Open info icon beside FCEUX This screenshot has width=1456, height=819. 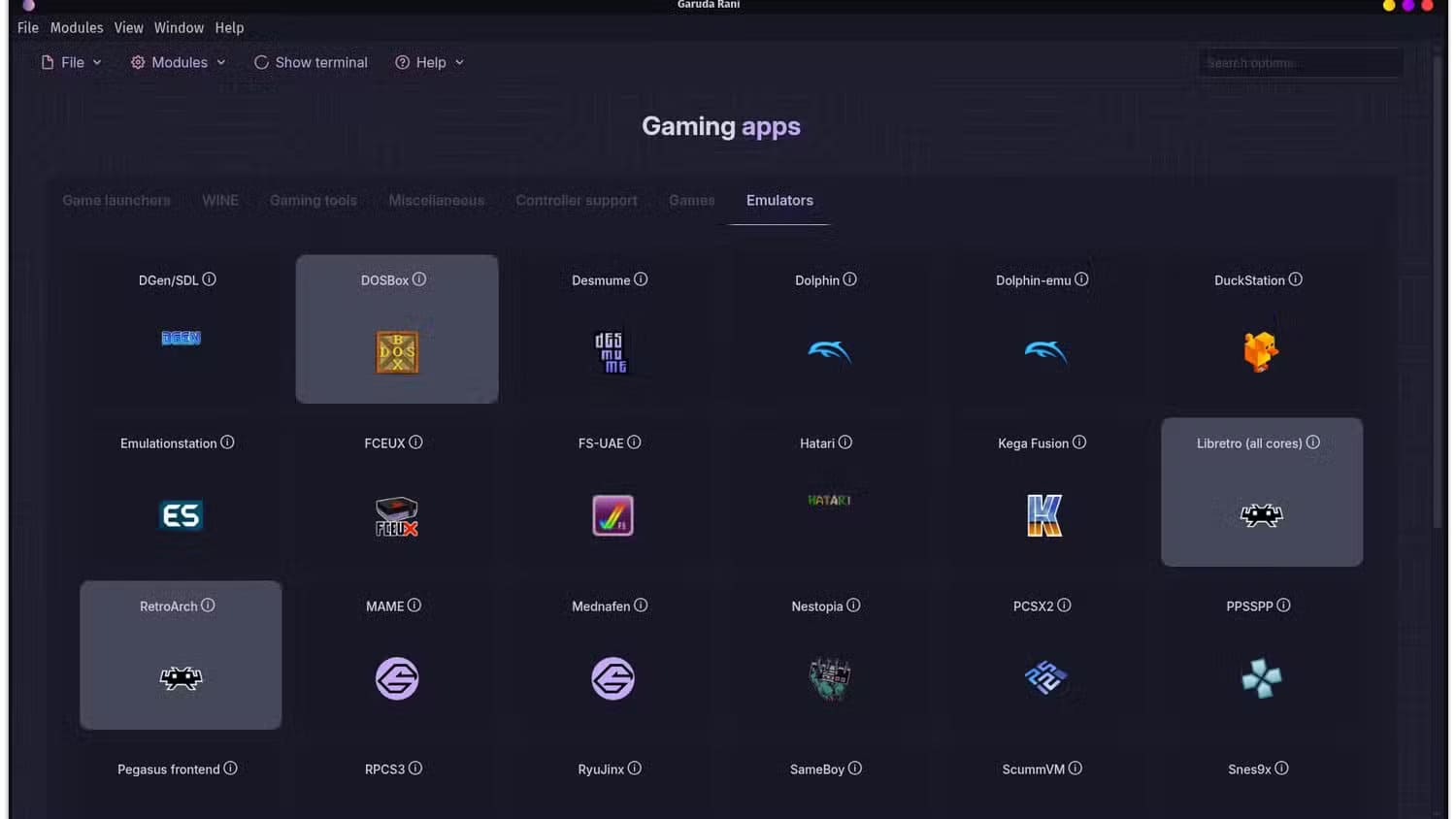click(x=415, y=442)
